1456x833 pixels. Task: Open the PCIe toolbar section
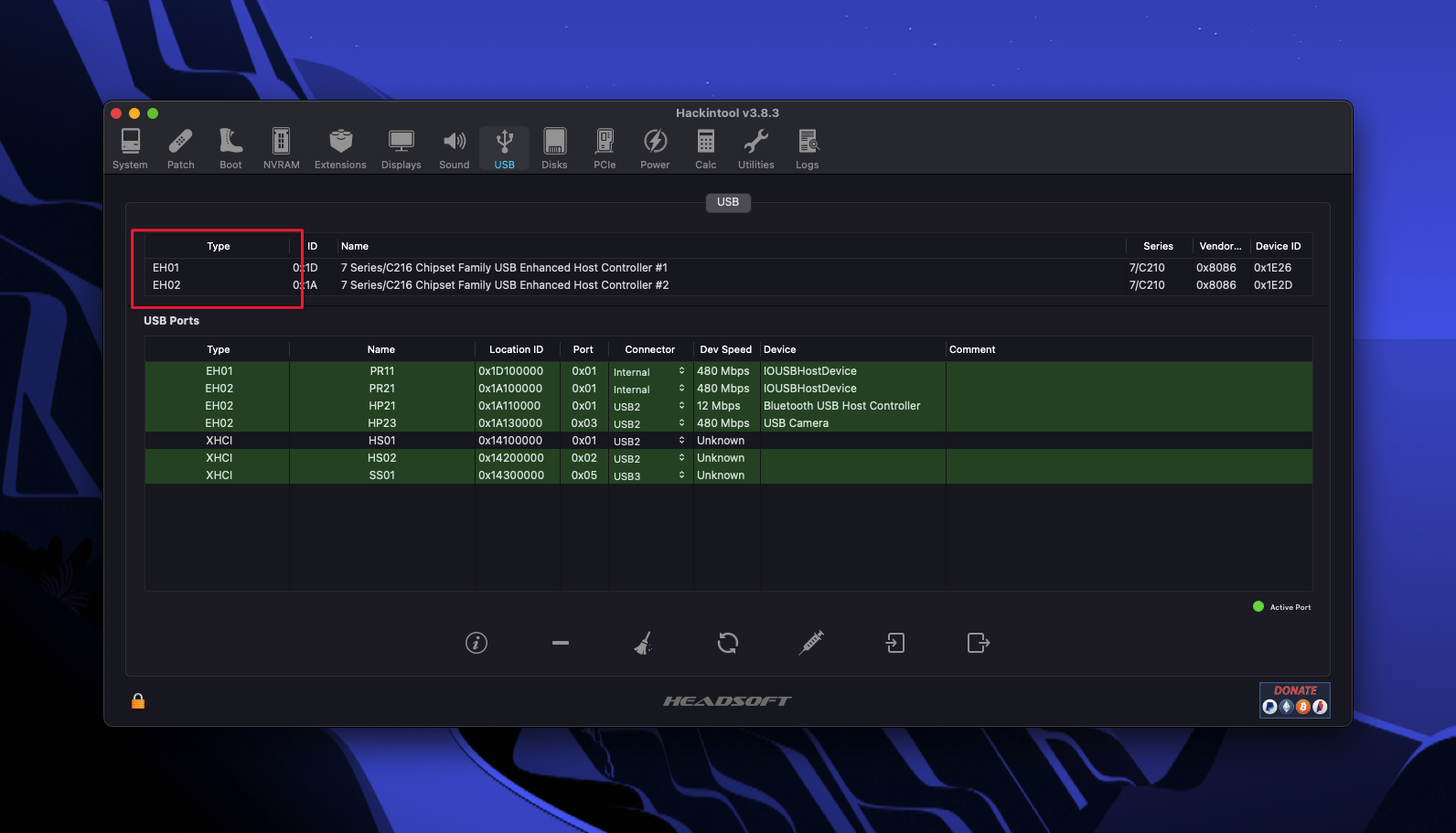pyautogui.click(x=605, y=149)
